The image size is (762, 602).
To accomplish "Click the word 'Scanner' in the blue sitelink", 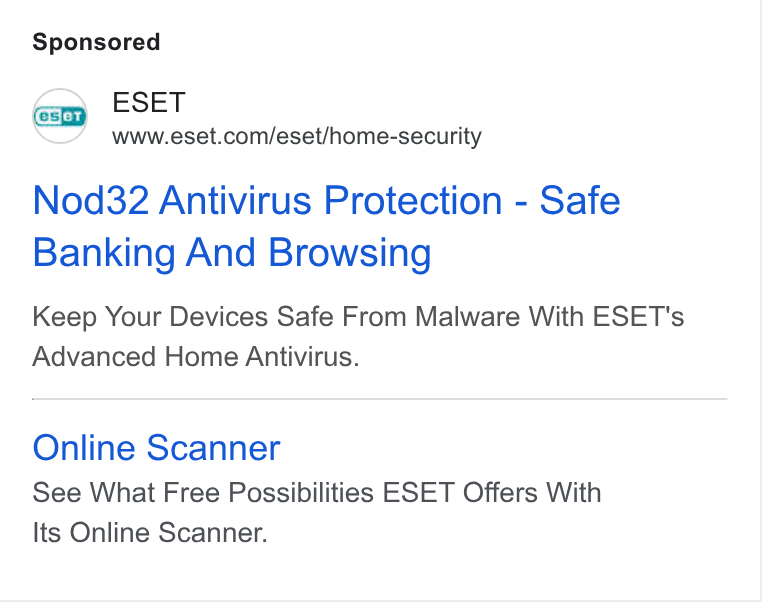I will [x=213, y=447].
